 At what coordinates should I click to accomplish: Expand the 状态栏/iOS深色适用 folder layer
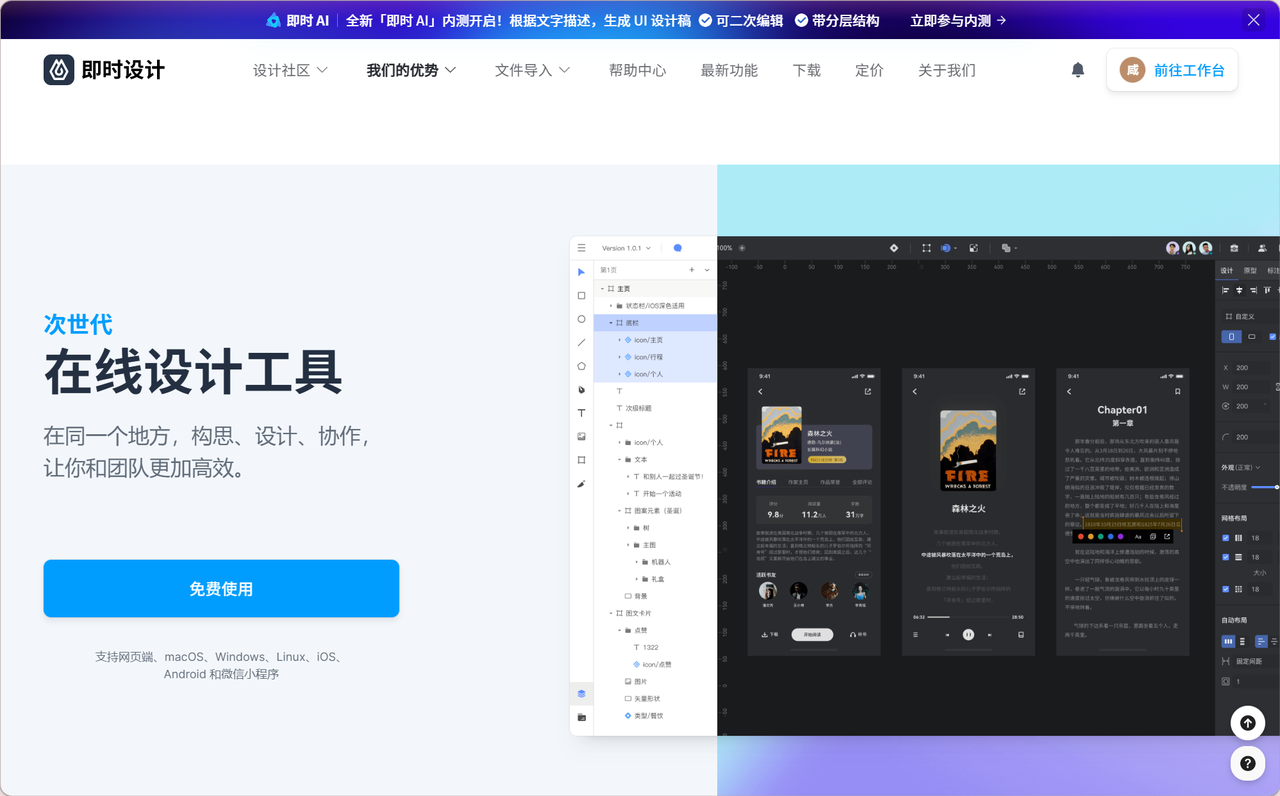pos(610,305)
